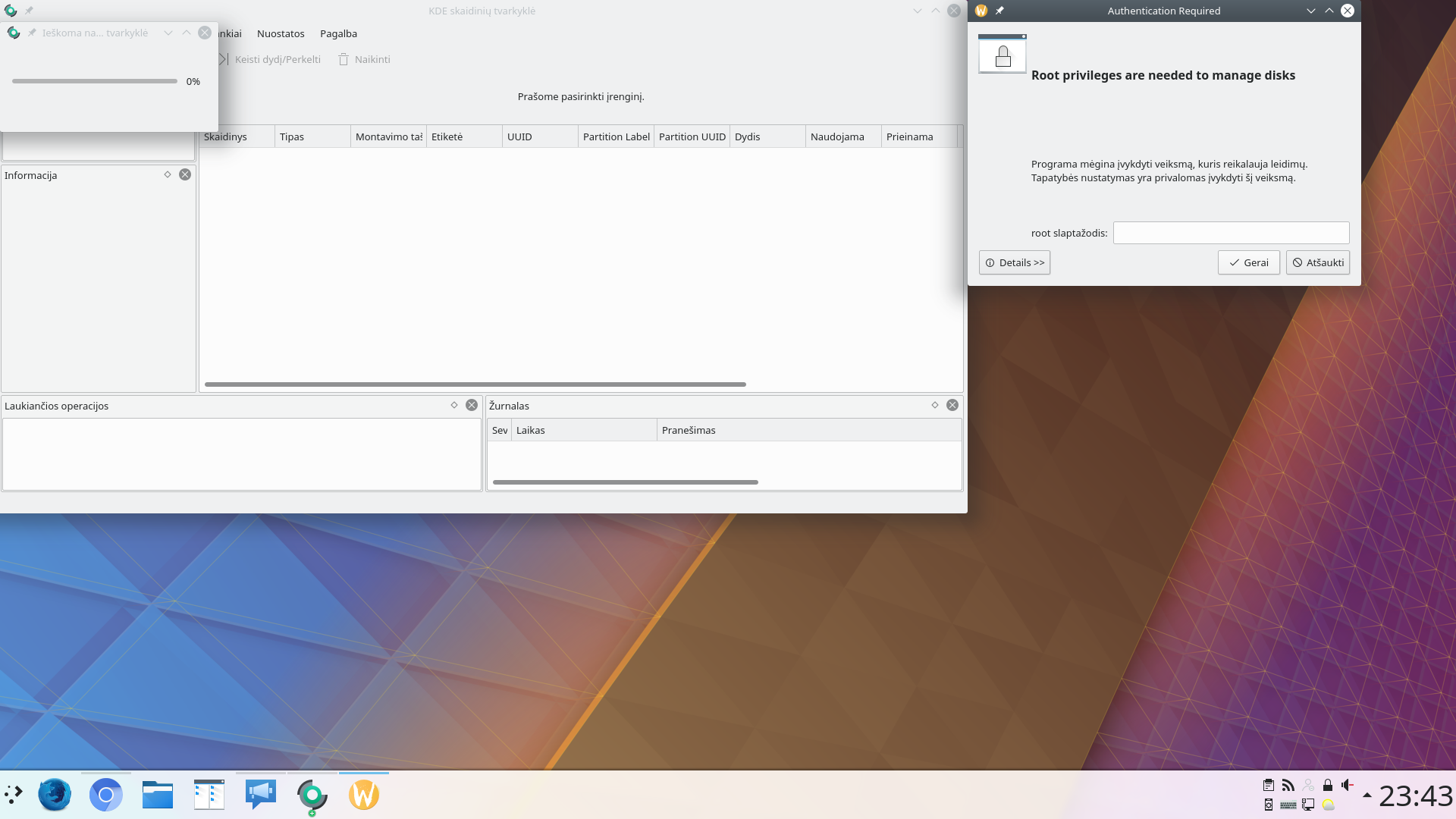The height and width of the screenshot is (819, 1456).
Task: Focus the root slaptažodis password field
Action: click(1231, 233)
